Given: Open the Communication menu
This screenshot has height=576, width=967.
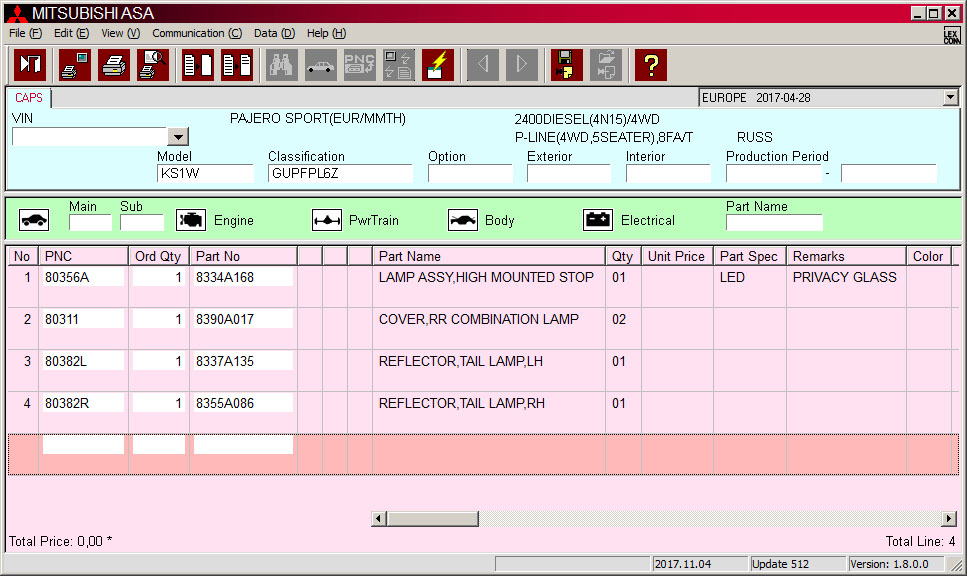Looking at the screenshot, I should point(197,33).
